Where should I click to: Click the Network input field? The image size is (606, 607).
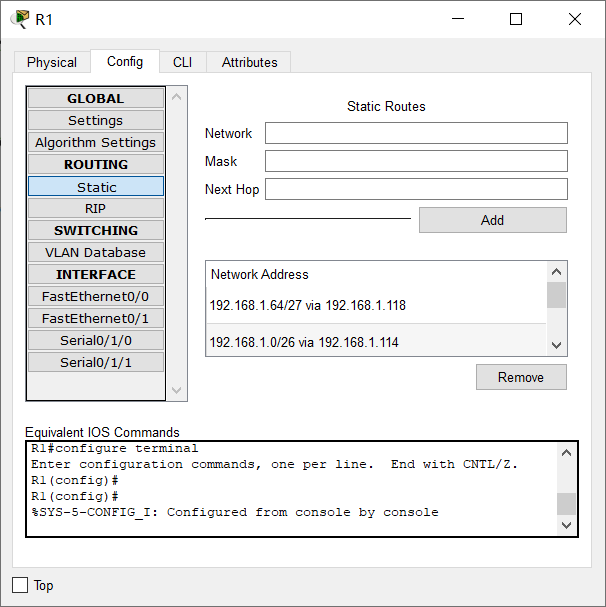pos(416,133)
